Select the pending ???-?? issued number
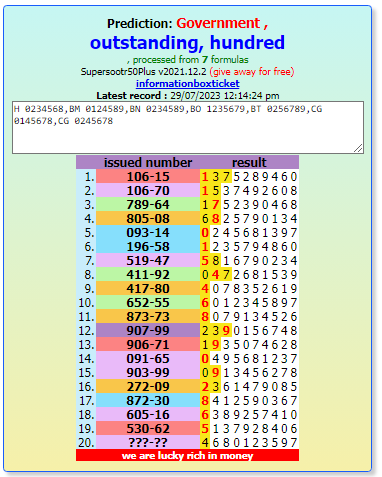 tap(148, 442)
